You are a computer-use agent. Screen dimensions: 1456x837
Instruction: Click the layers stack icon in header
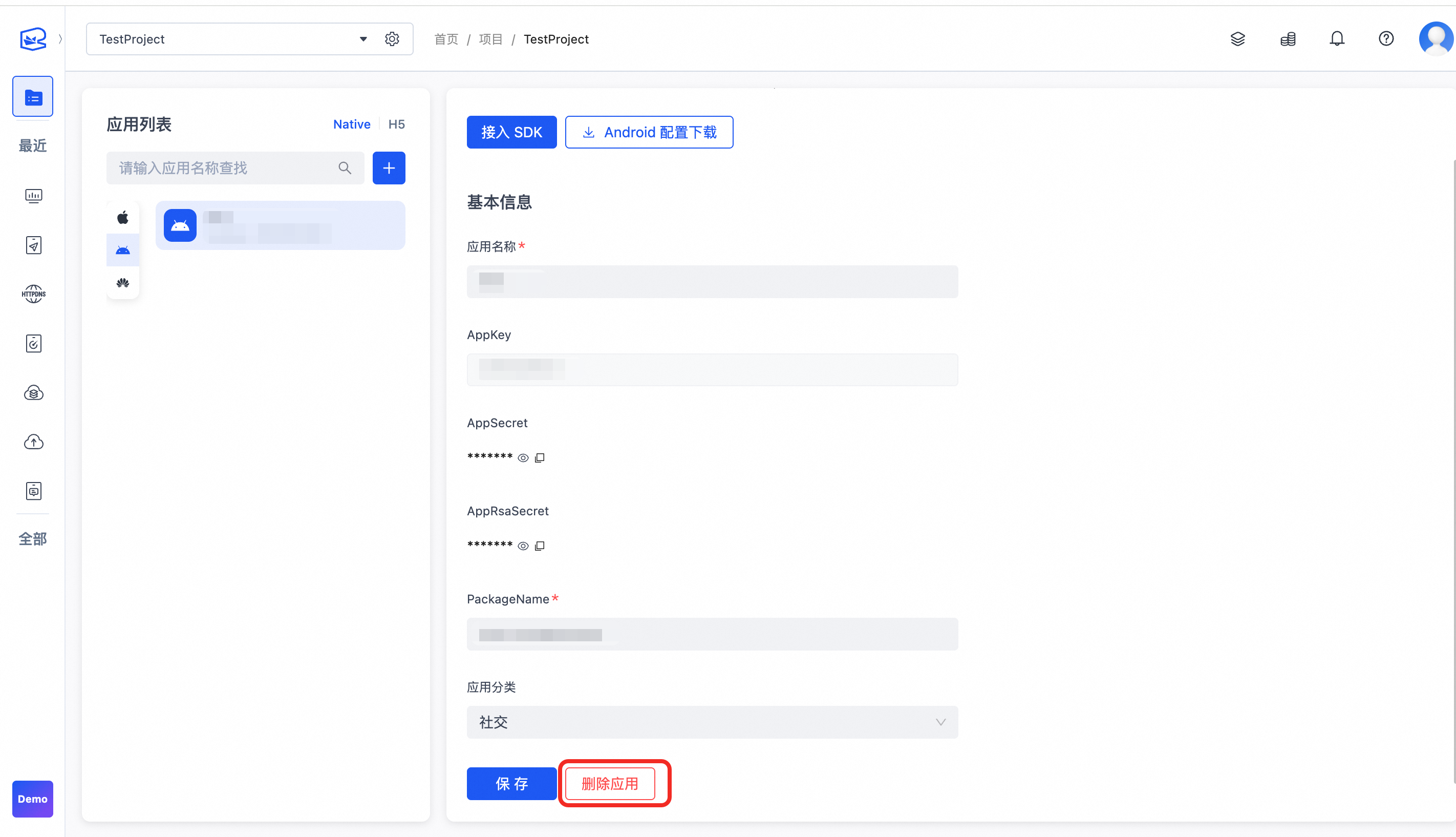click(1238, 38)
